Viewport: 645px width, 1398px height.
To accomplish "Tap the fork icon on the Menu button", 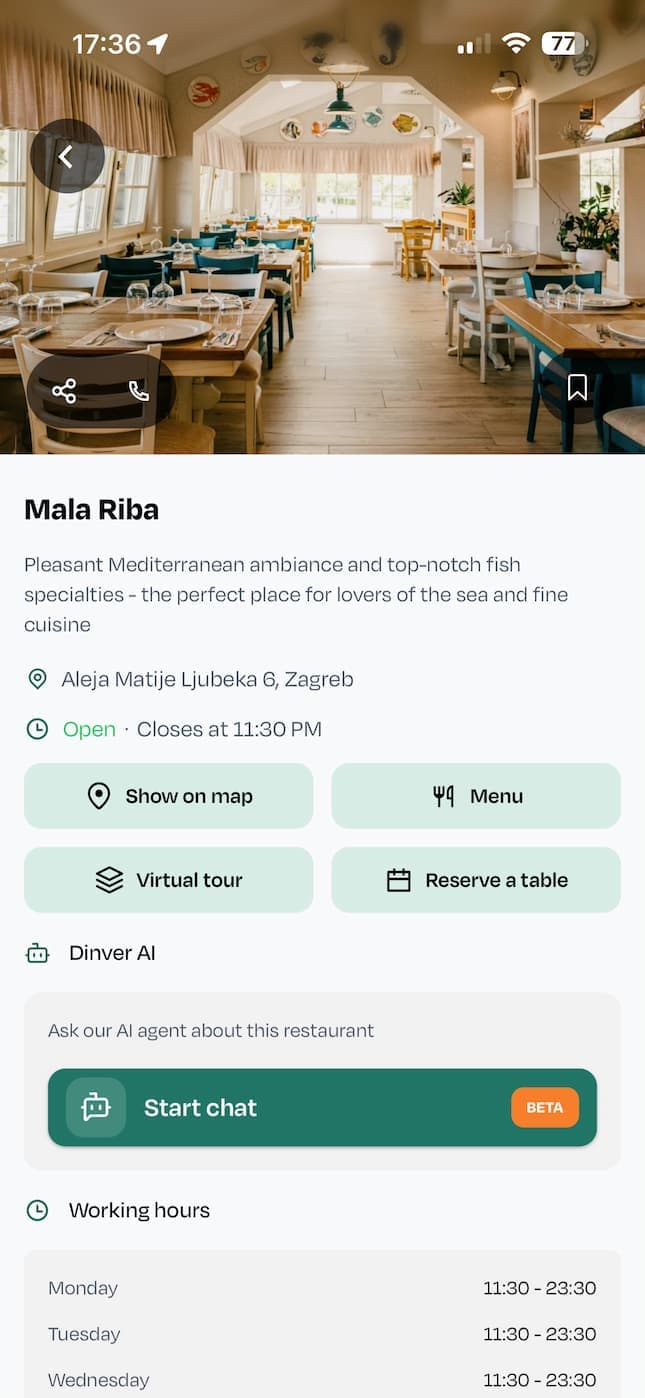I will click(x=444, y=796).
